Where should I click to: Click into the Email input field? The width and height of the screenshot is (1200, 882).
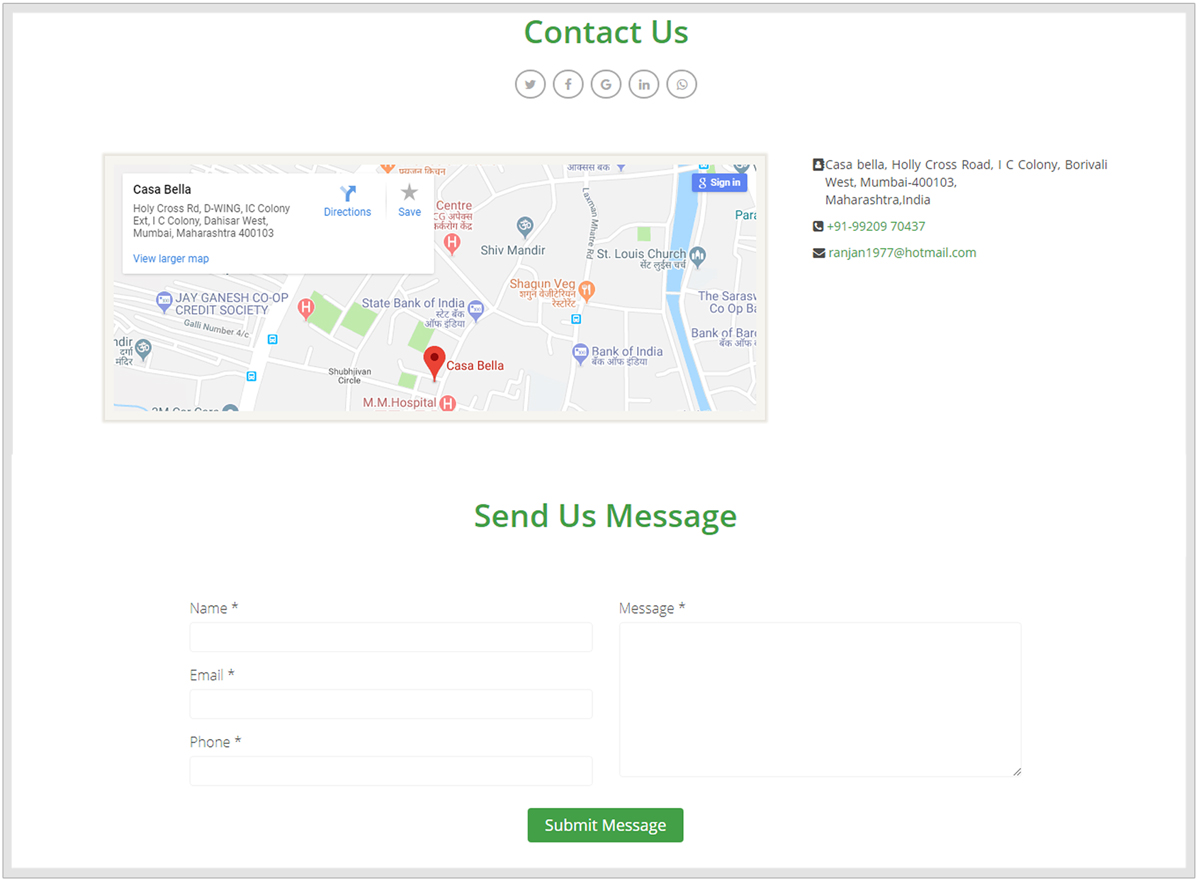coord(391,704)
